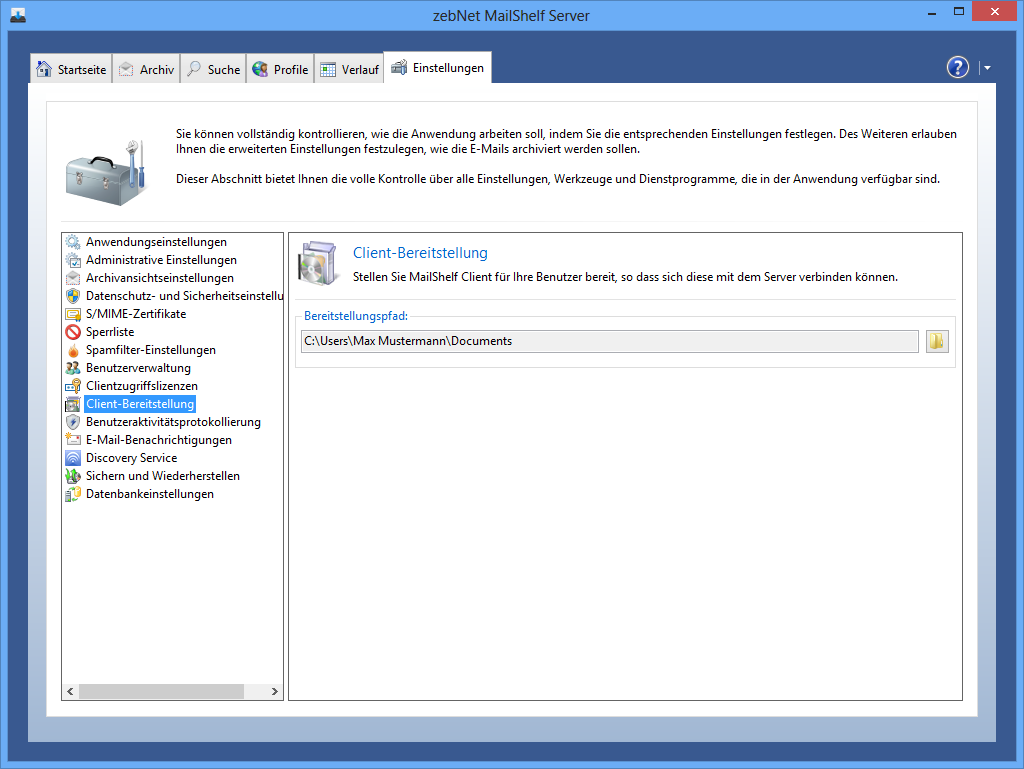The height and width of the screenshot is (769, 1024).
Task: Go to the Profile tab
Action: (x=280, y=69)
